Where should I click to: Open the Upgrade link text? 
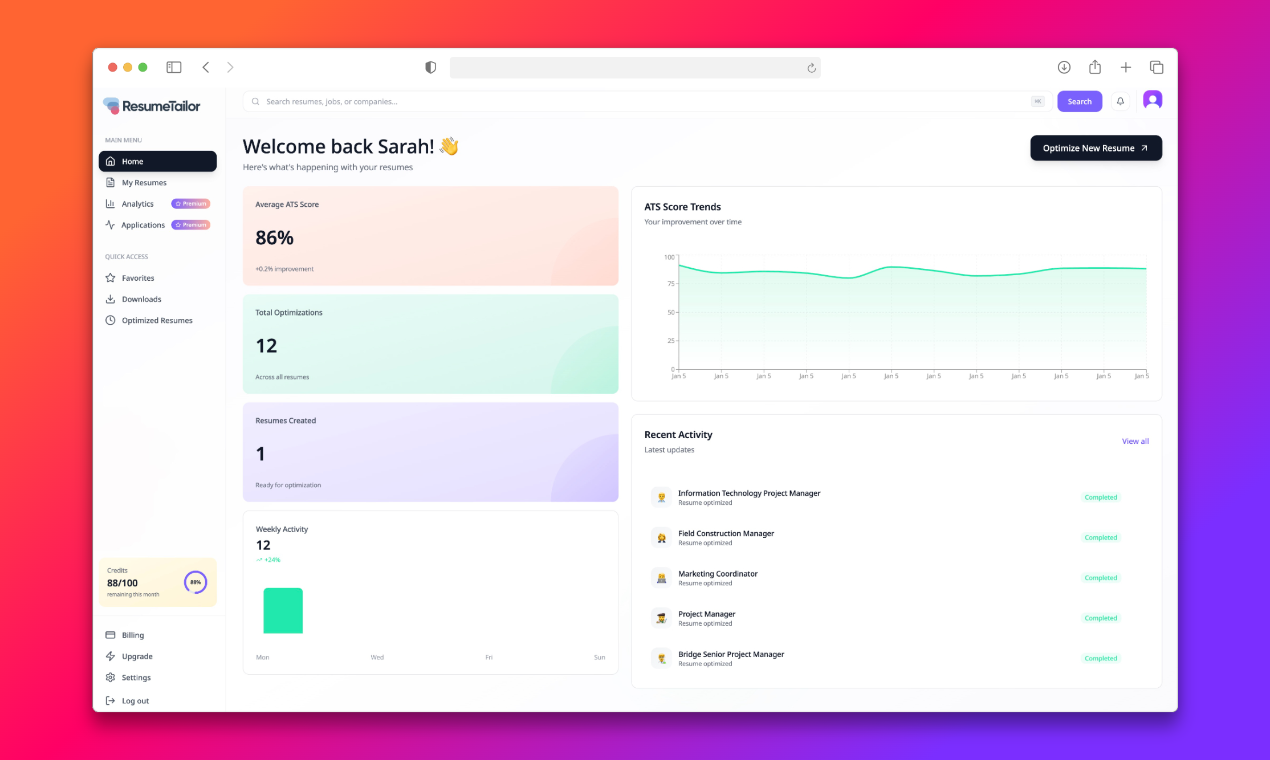click(137, 656)
